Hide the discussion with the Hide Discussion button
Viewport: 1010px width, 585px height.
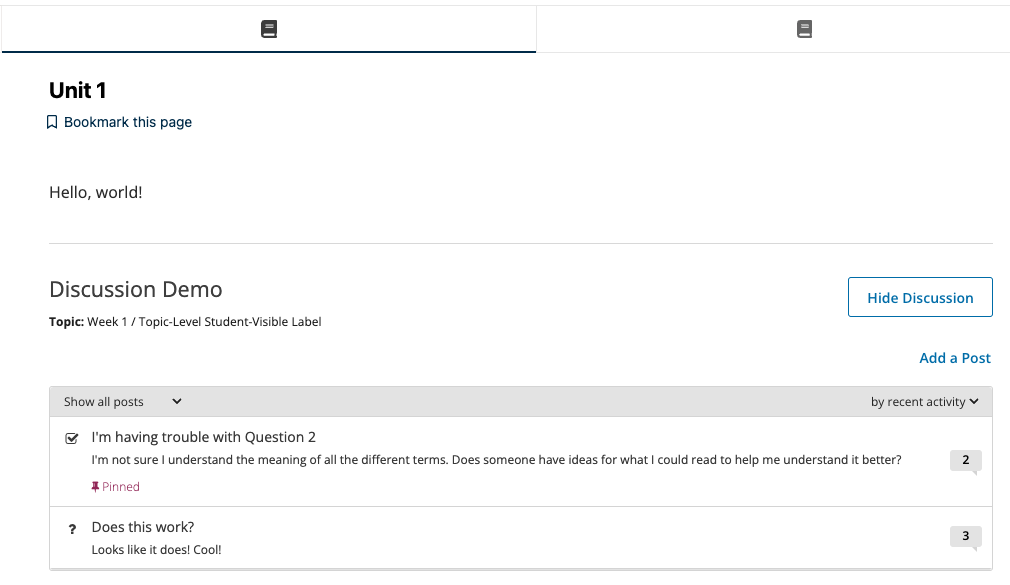tap(919, 297)
